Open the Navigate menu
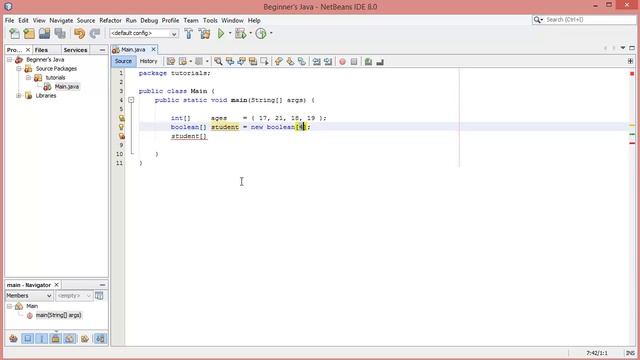This screenshot has width=640, height=360. [x=61, y=20]
